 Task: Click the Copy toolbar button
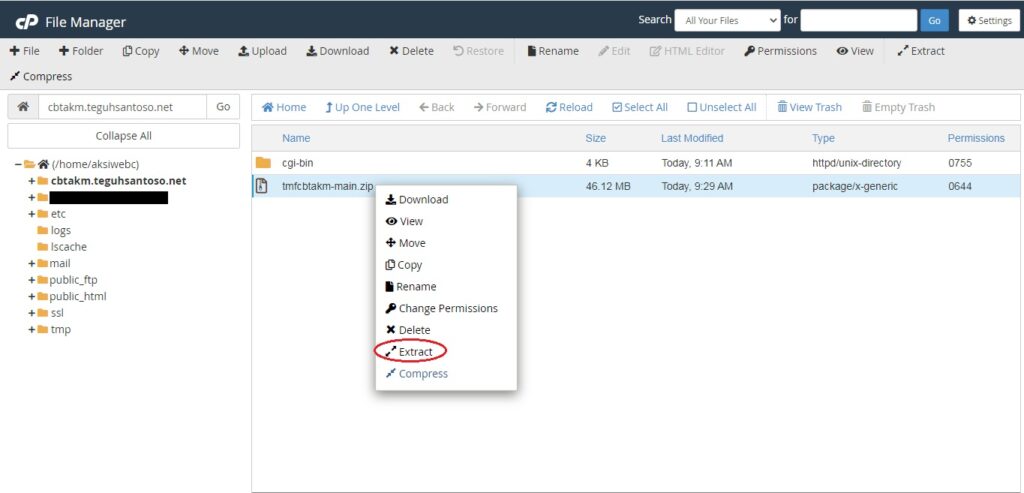click(141, 51)
